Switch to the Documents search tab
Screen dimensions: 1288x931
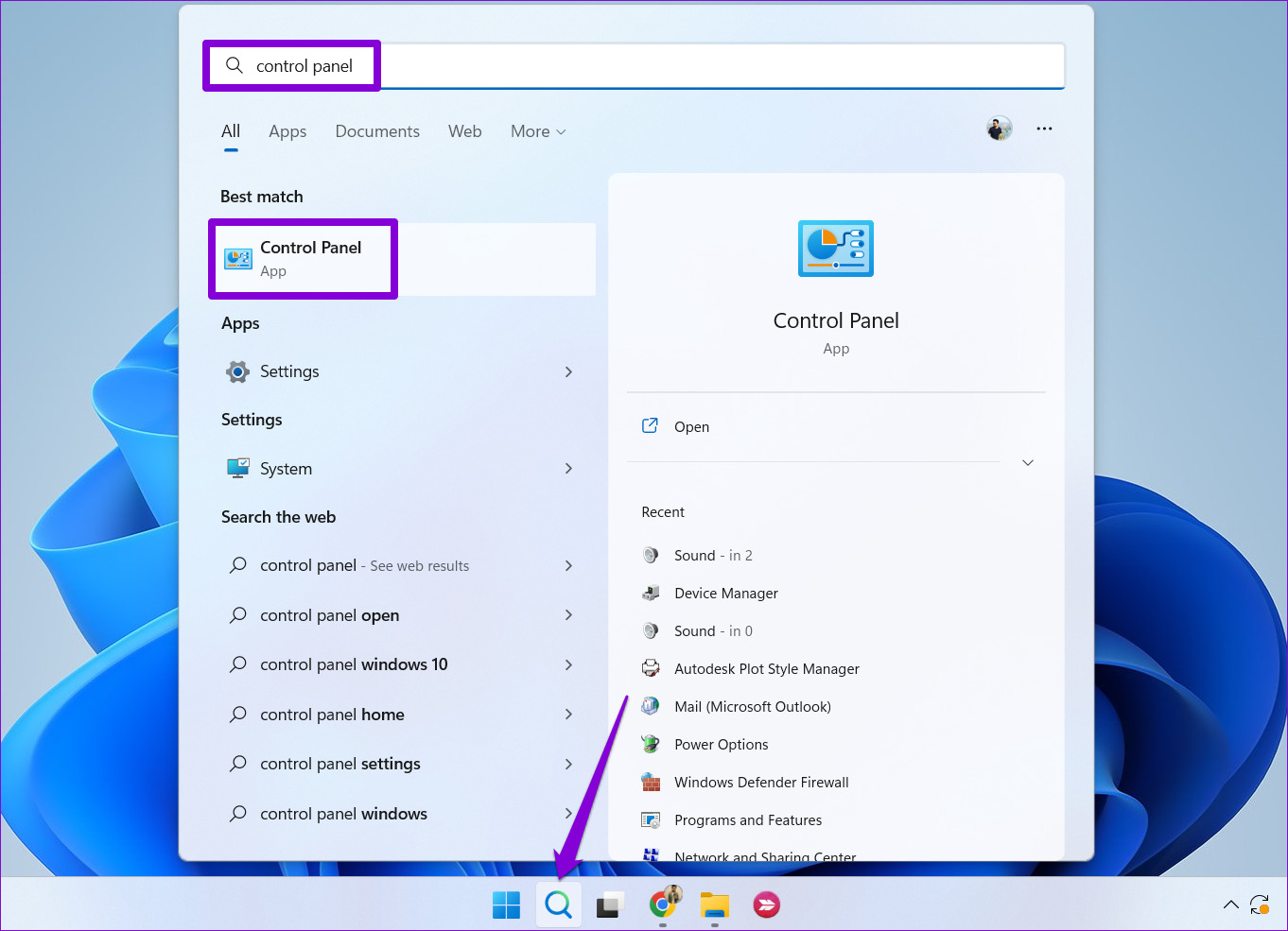pyautogui.click(x=377, y=131)
